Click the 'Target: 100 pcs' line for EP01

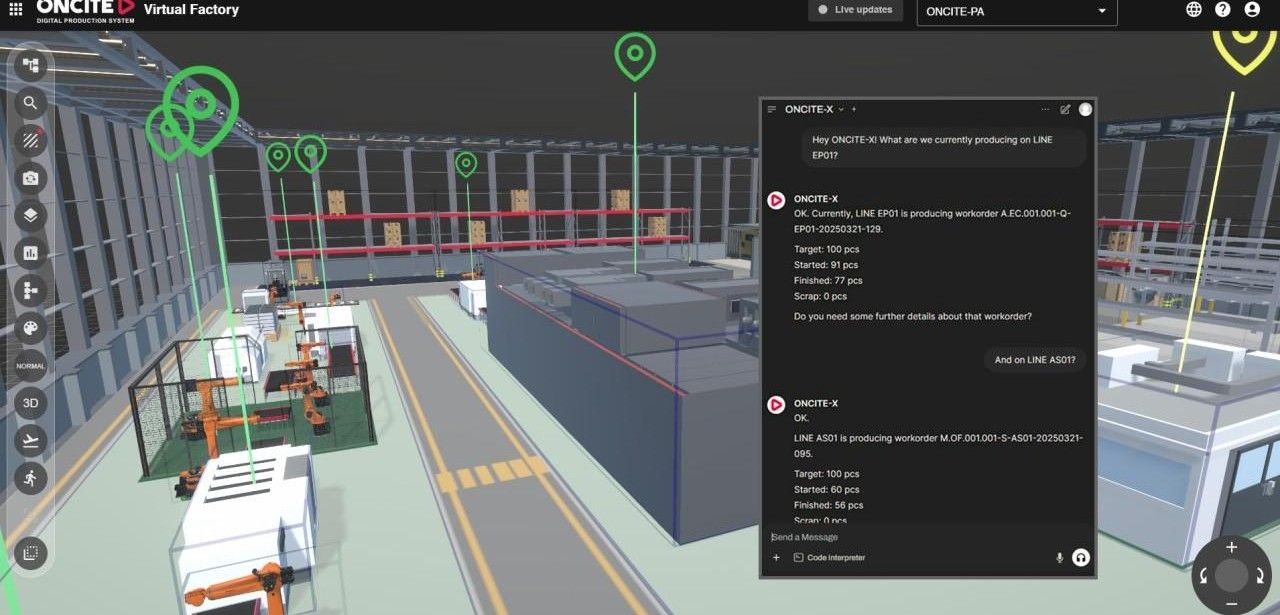click(x=826, y=249)
